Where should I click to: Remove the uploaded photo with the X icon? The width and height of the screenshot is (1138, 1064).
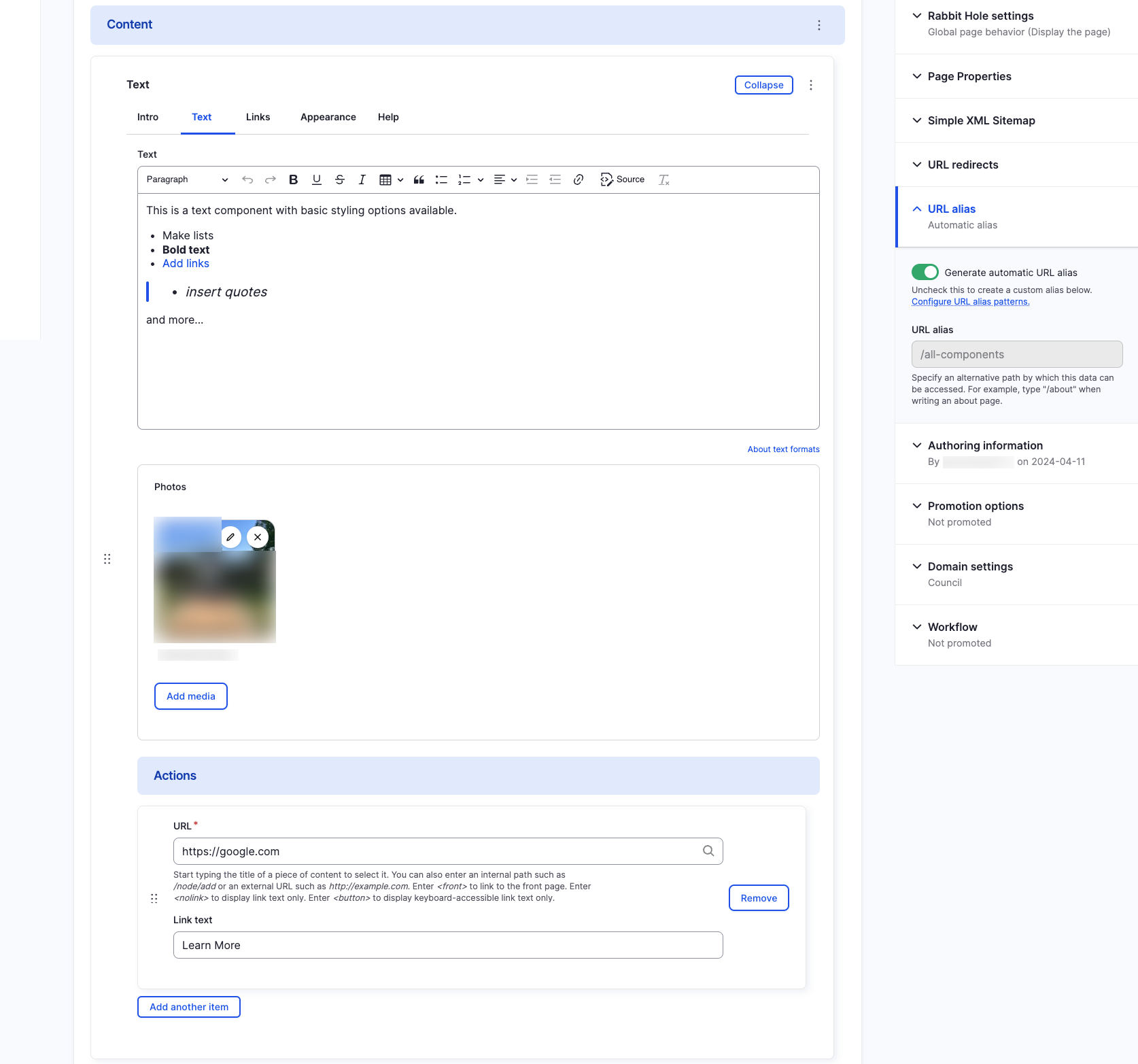(x=257, y=536)
